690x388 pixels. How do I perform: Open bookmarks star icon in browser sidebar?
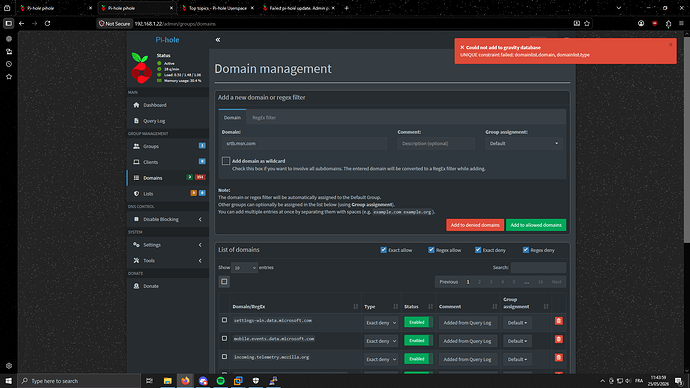(9, 77)
